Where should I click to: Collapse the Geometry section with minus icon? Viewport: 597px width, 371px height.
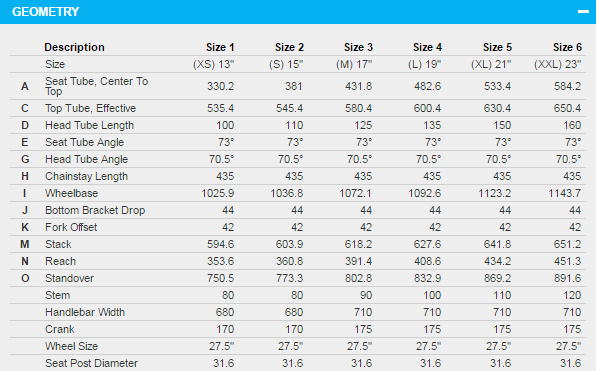[x=583, y=12]
